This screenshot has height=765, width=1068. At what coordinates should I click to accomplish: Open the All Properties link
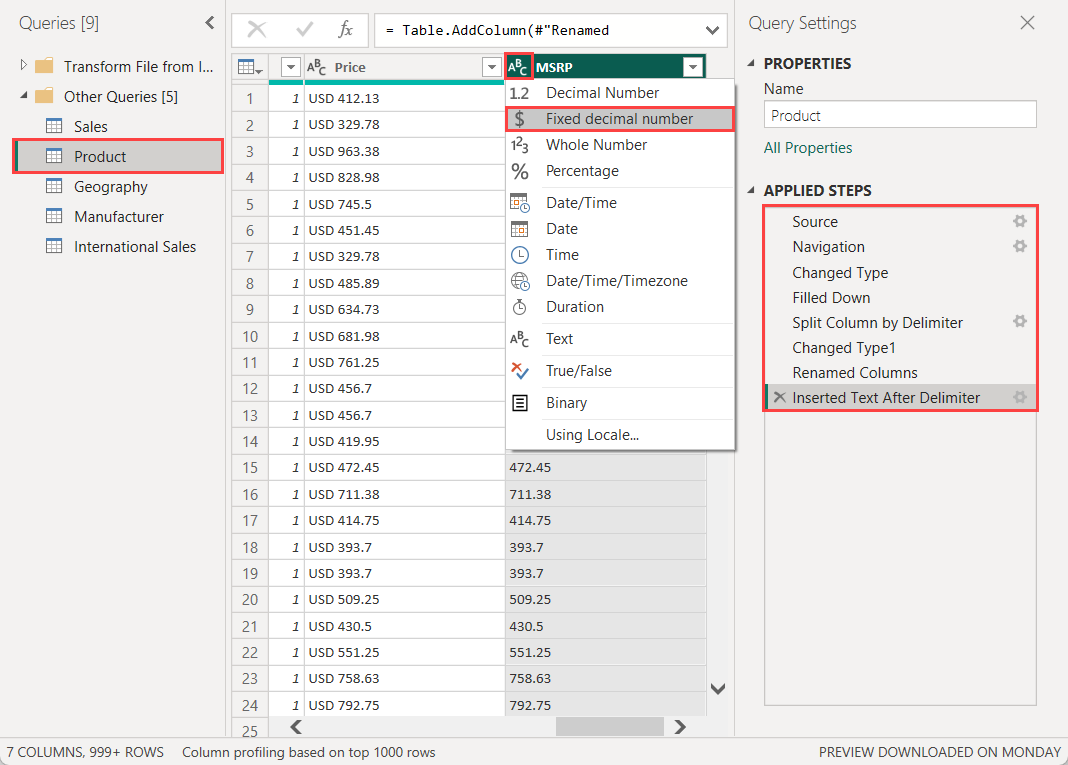click(x=808, y=148)
